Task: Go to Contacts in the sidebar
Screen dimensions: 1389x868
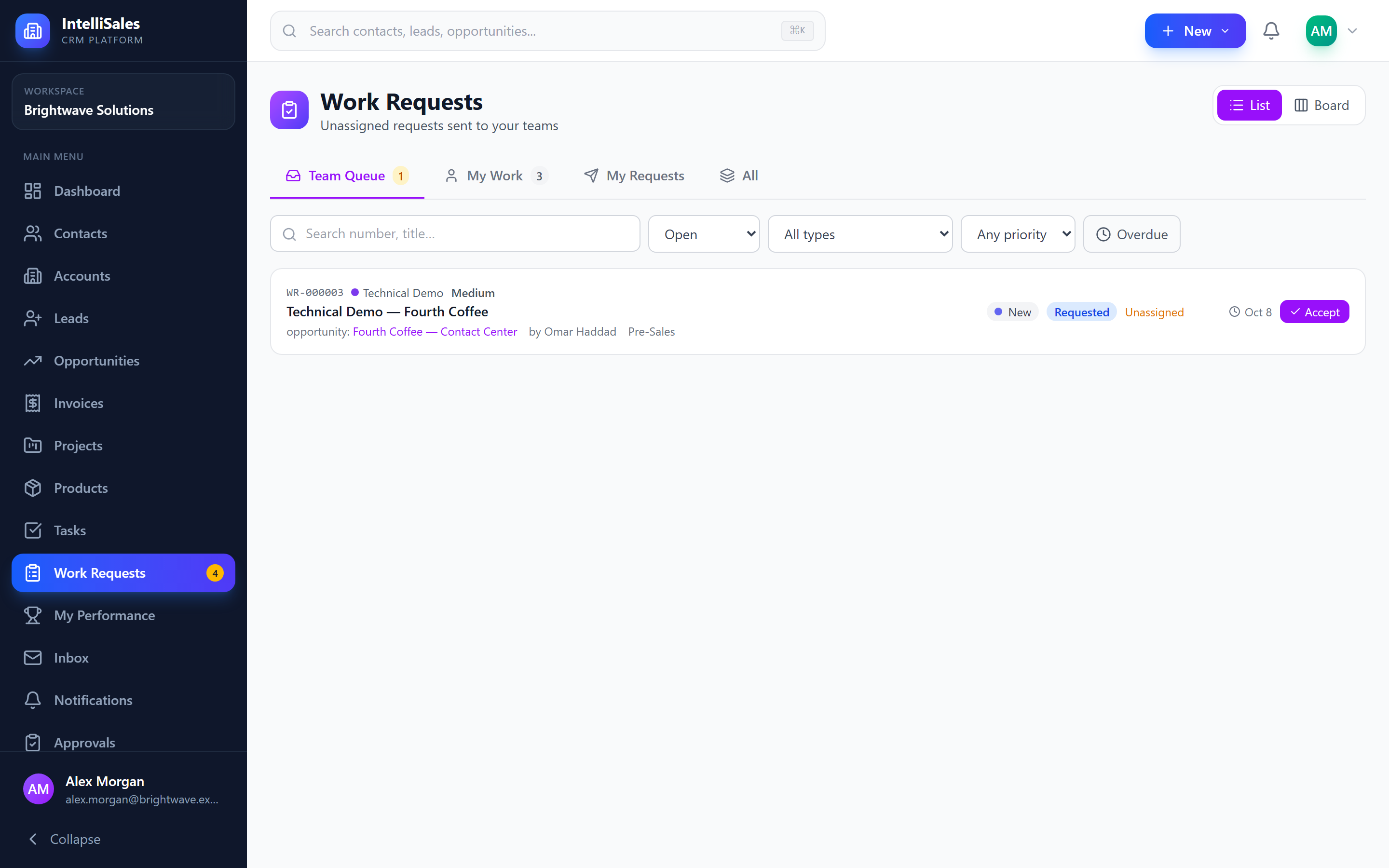Action: click(x=123, y=234)
